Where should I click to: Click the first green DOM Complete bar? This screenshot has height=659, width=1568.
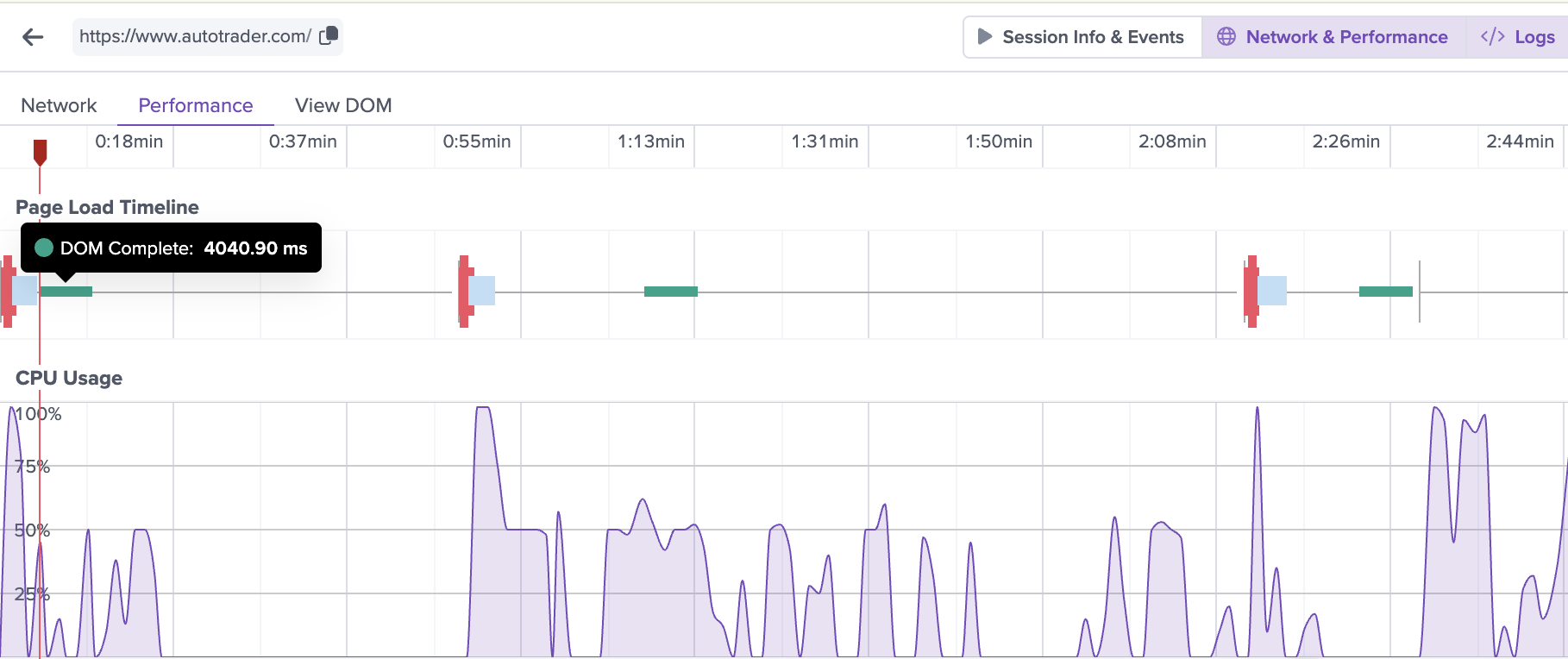tap(66, 292)
